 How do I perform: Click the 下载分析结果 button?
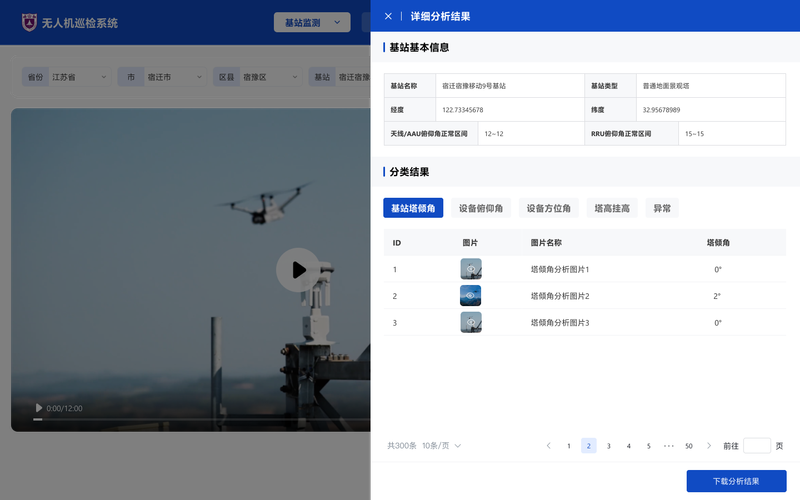coord(736,481)
